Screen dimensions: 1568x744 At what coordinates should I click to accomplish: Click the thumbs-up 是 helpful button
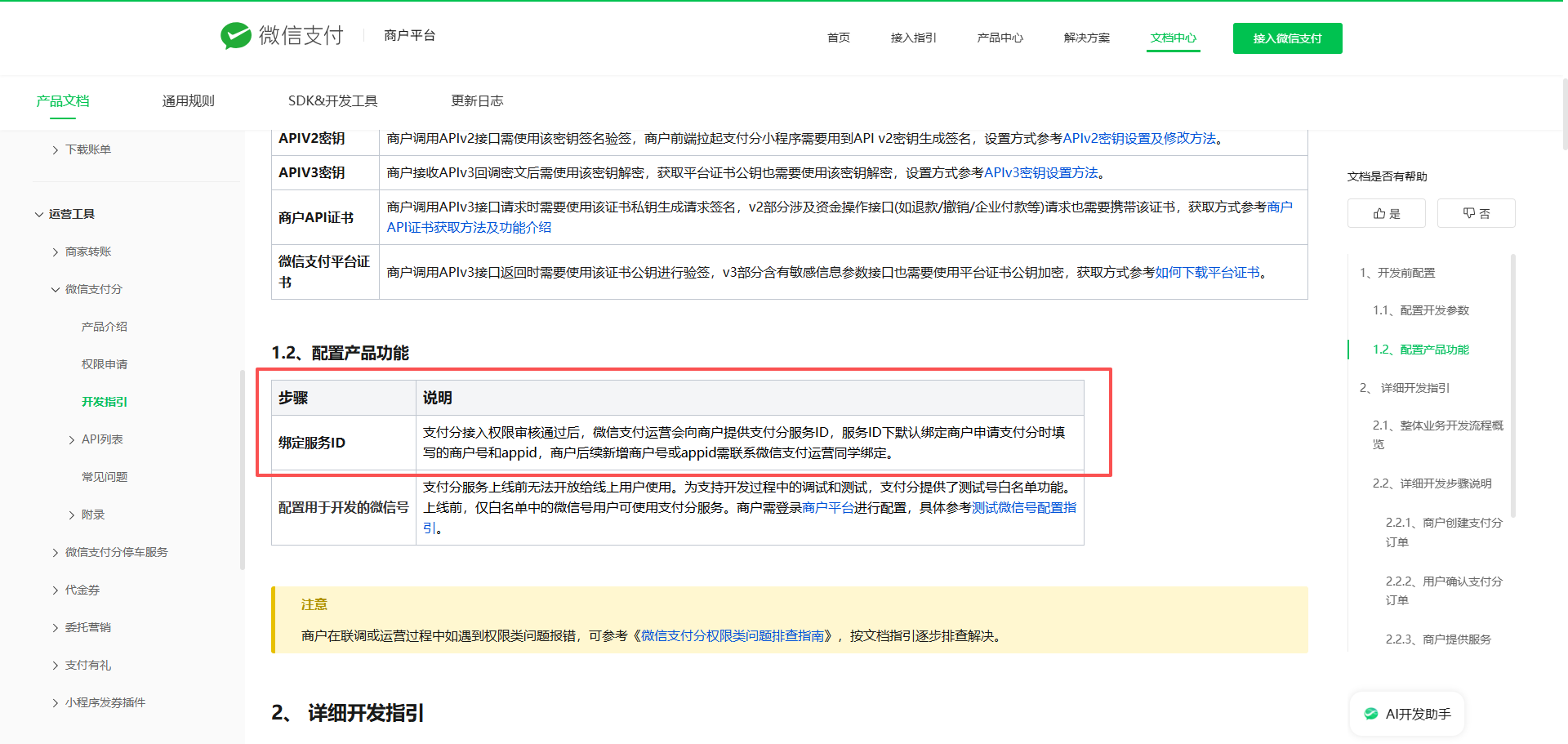click(1386, 213)
